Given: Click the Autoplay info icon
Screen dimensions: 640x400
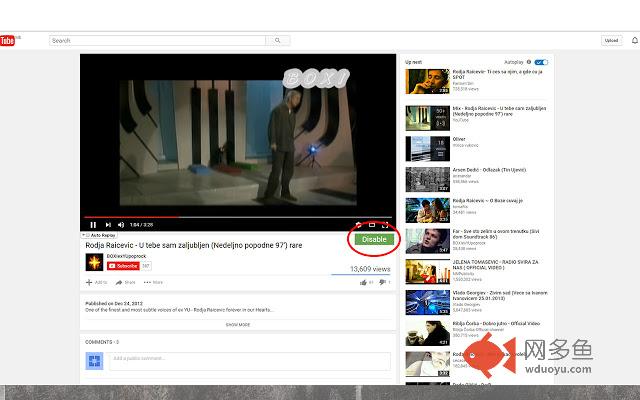Looking at the screenshot, I should coord(529,62).
